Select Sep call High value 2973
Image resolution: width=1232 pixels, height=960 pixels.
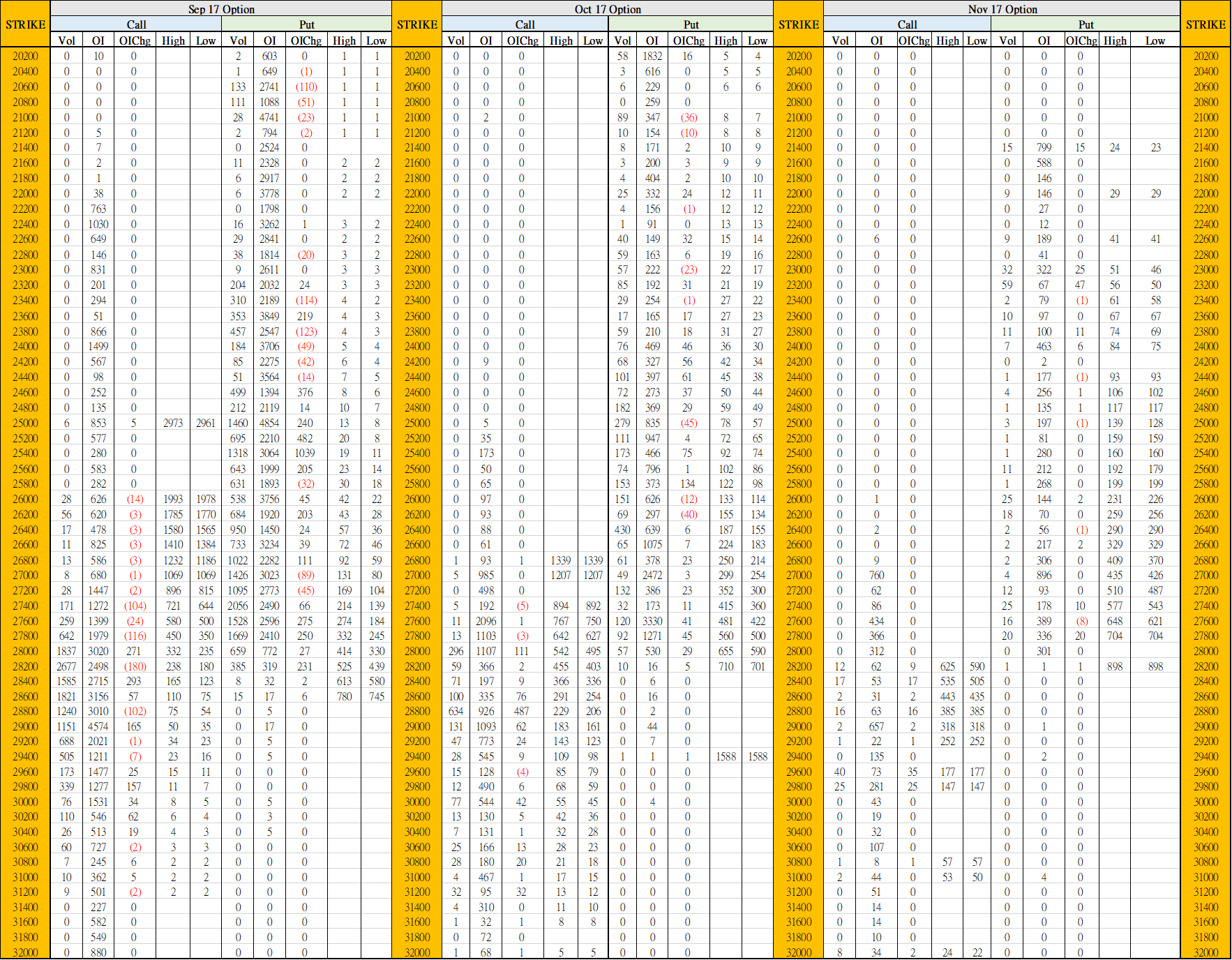[x=173, y=423]
